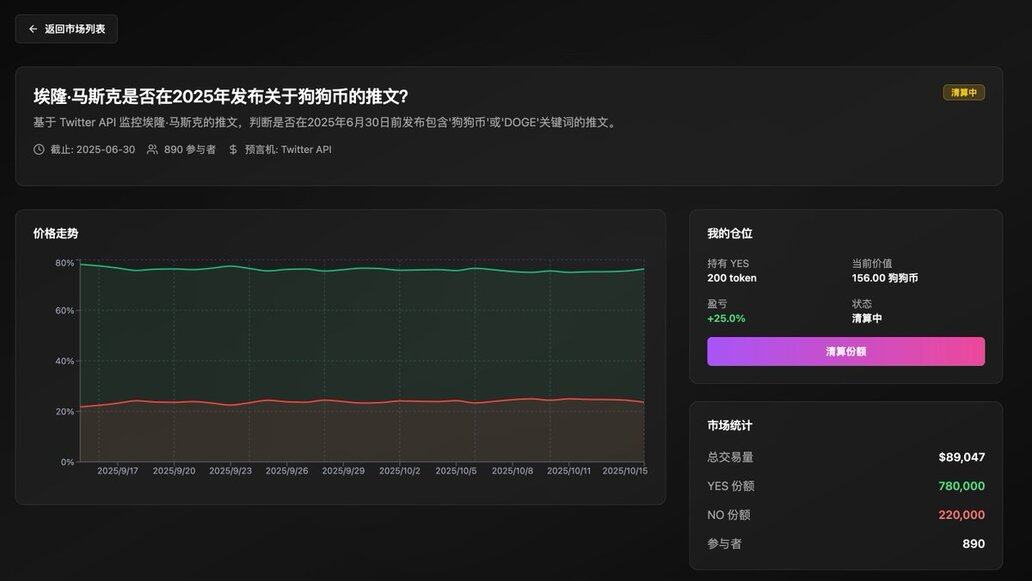
Task: Click the participants people icon
Action: [x=152, y=150]
